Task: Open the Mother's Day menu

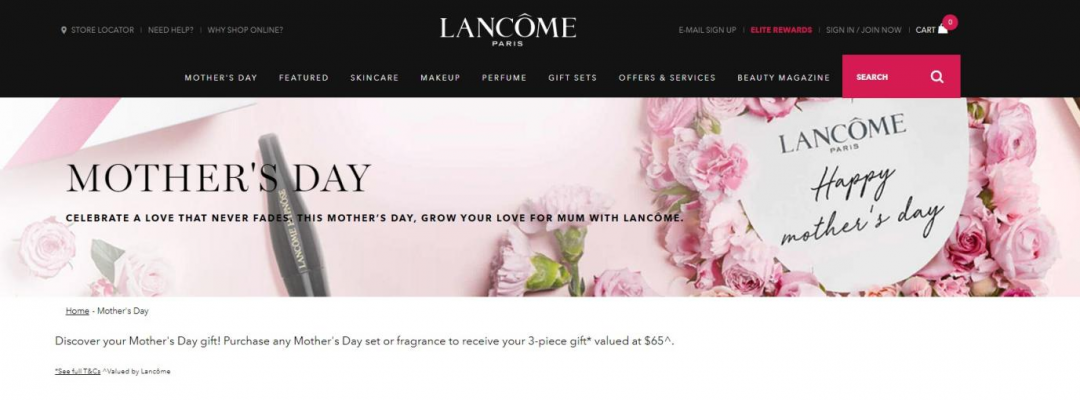Action: point(220,78)
